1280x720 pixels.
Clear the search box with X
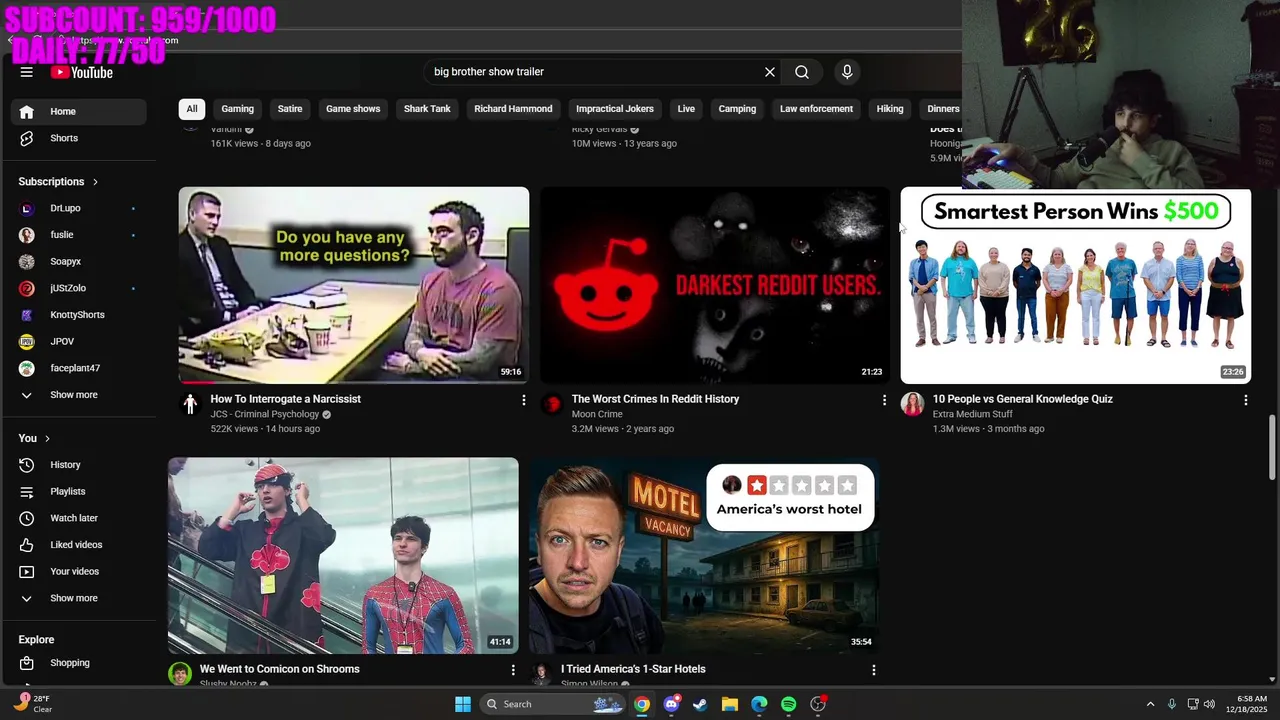[x=770, y=72]
